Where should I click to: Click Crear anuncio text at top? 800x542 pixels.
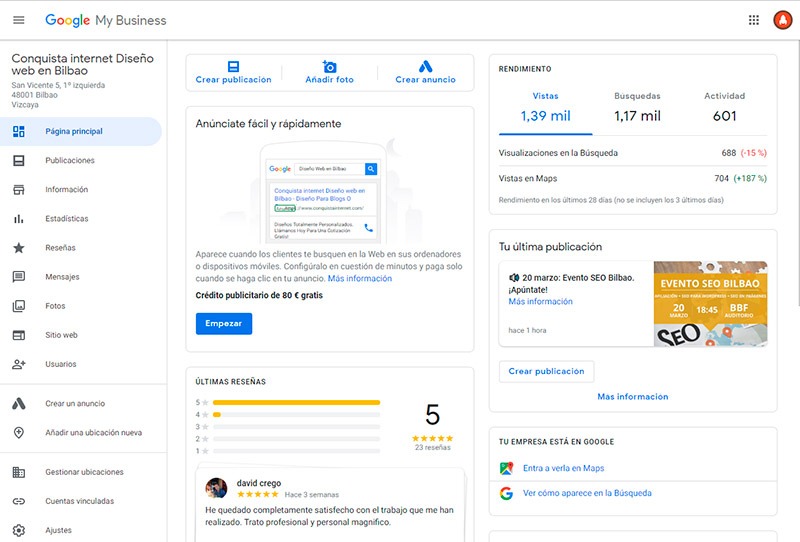point(426,80)
